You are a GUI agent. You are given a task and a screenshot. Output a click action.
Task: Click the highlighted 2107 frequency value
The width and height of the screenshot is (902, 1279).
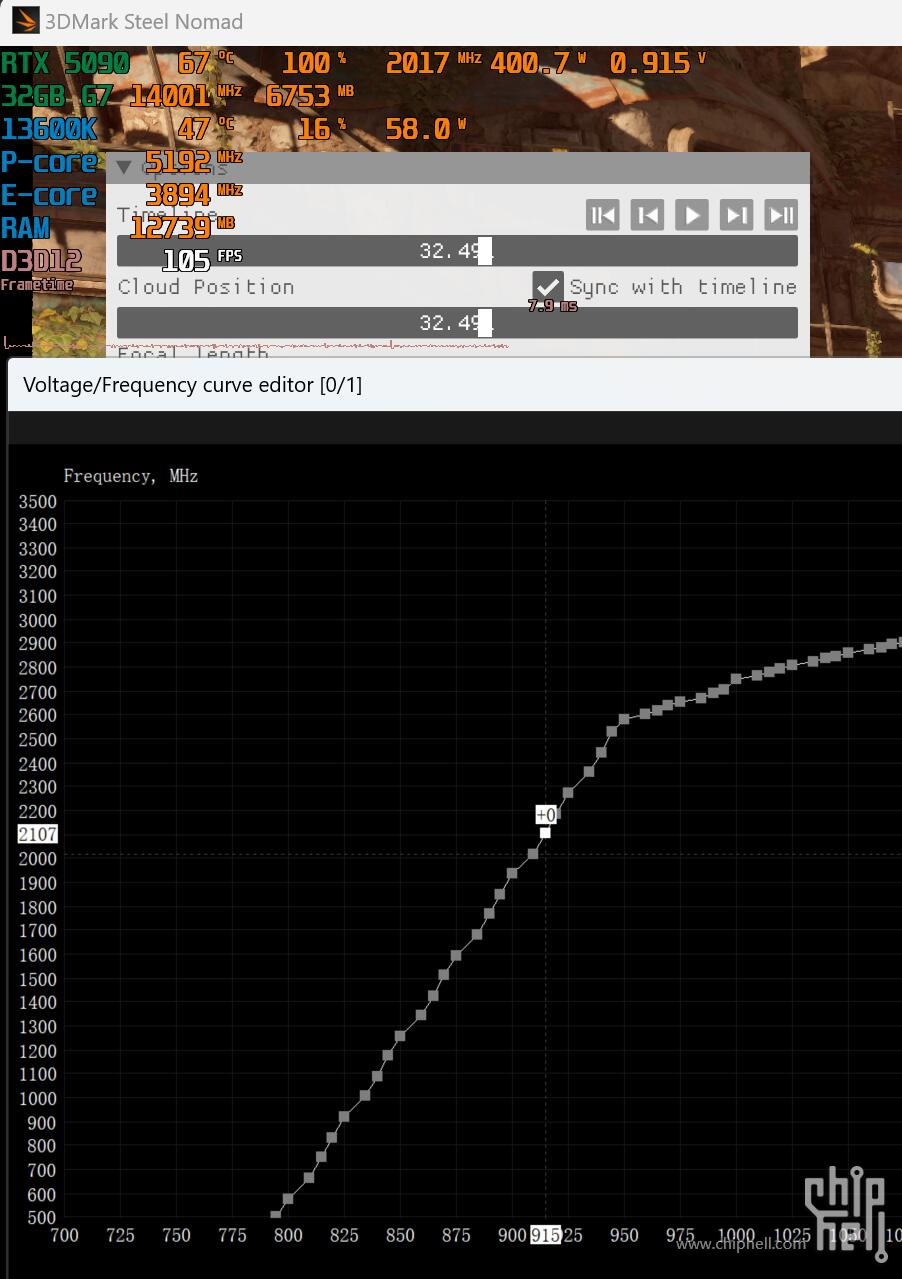pyautogui.click(x=38, y=834)
